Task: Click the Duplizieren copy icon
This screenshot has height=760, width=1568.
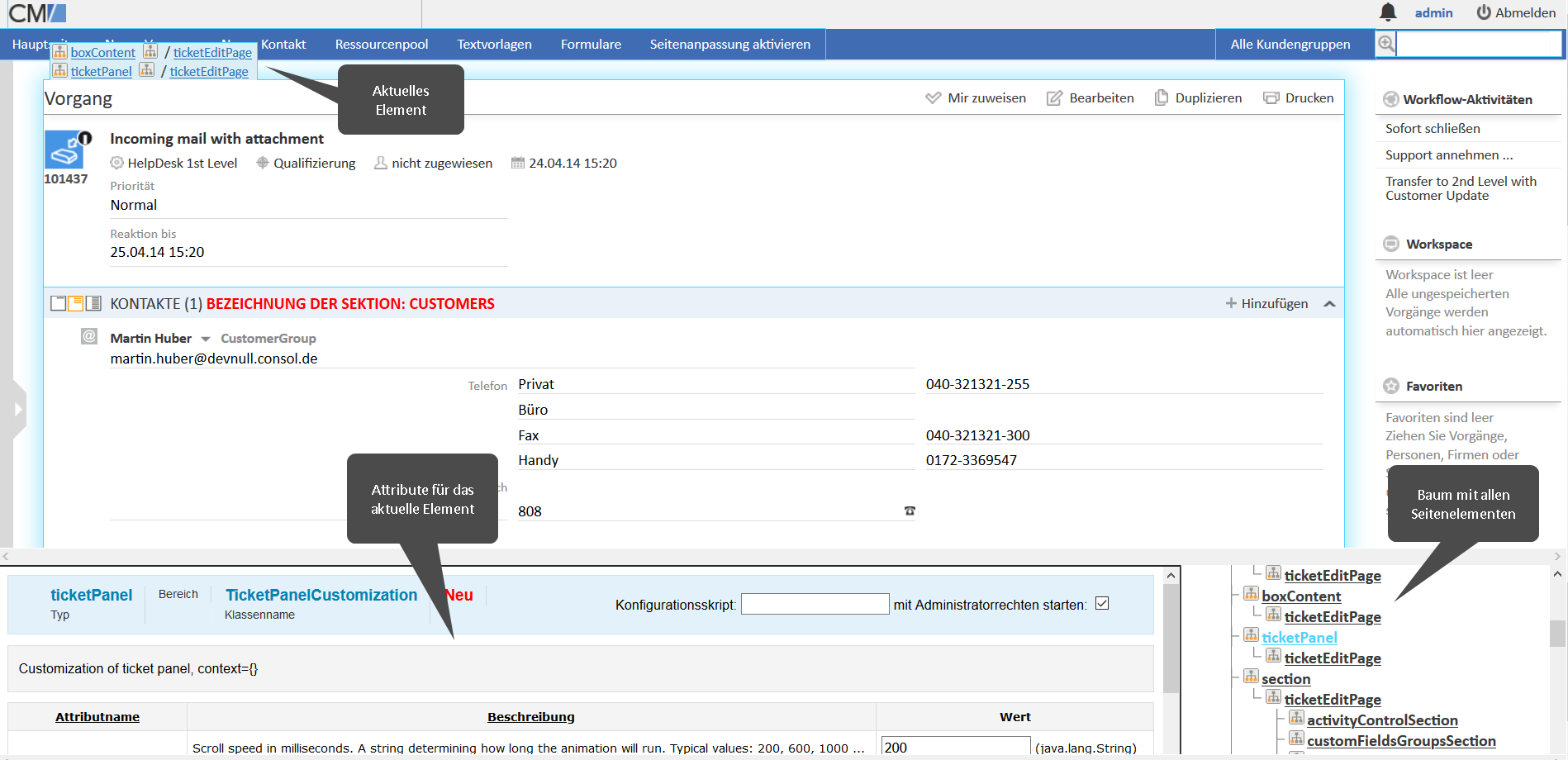Action: (x=1161, y=97)
